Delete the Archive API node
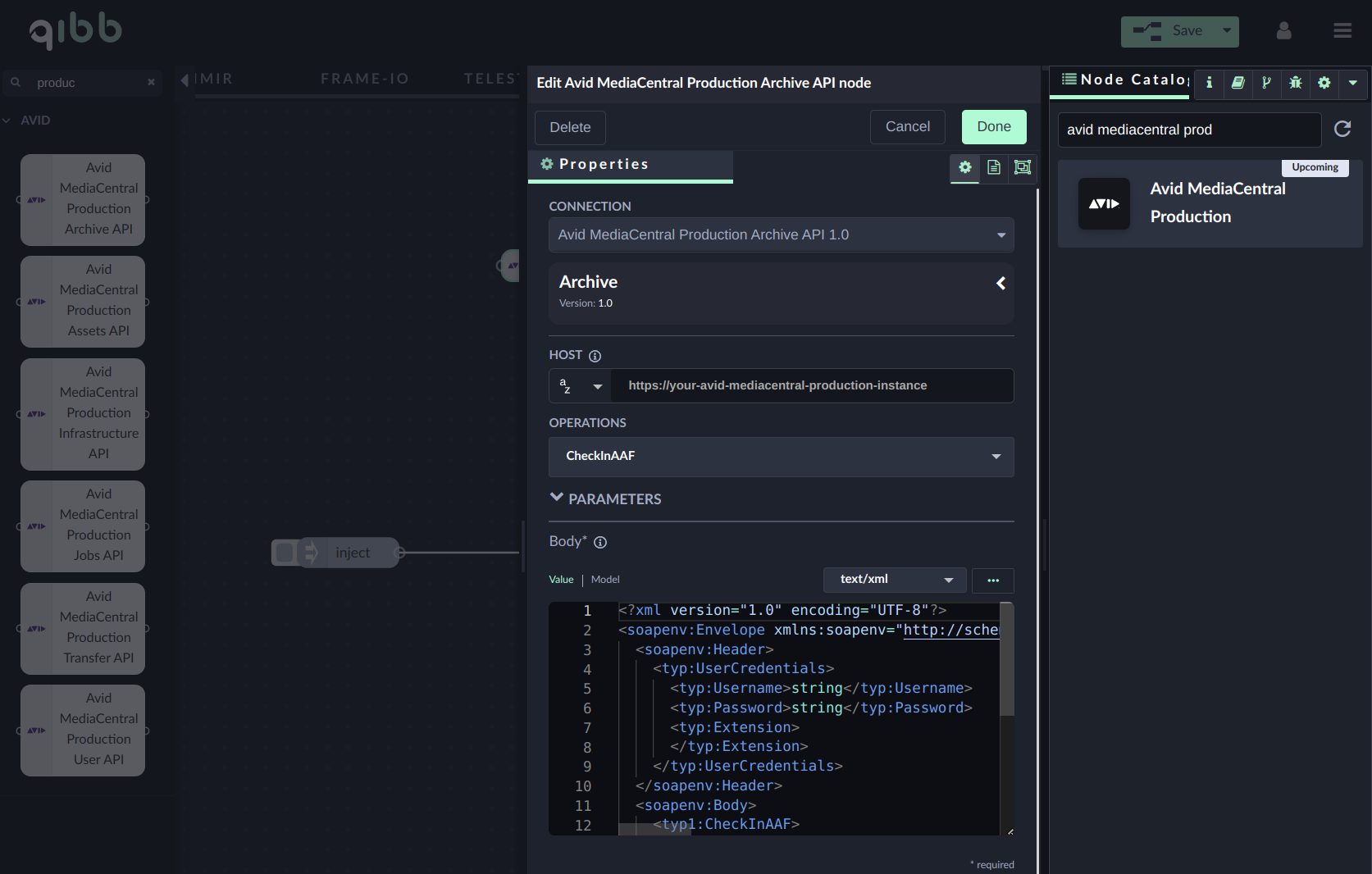1372x874 pixels. pyautogui.click(x=570, y=128)
